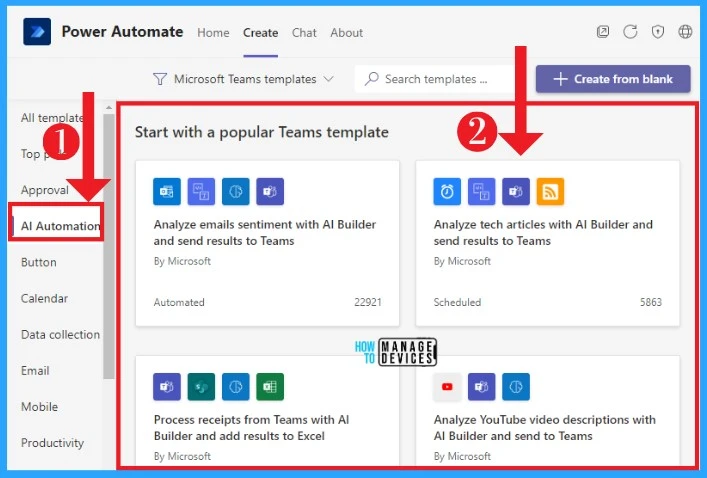This screenshot has height=478, width=707.
Task: Open Analyze tech articles template title
Action: pos(543,232)
